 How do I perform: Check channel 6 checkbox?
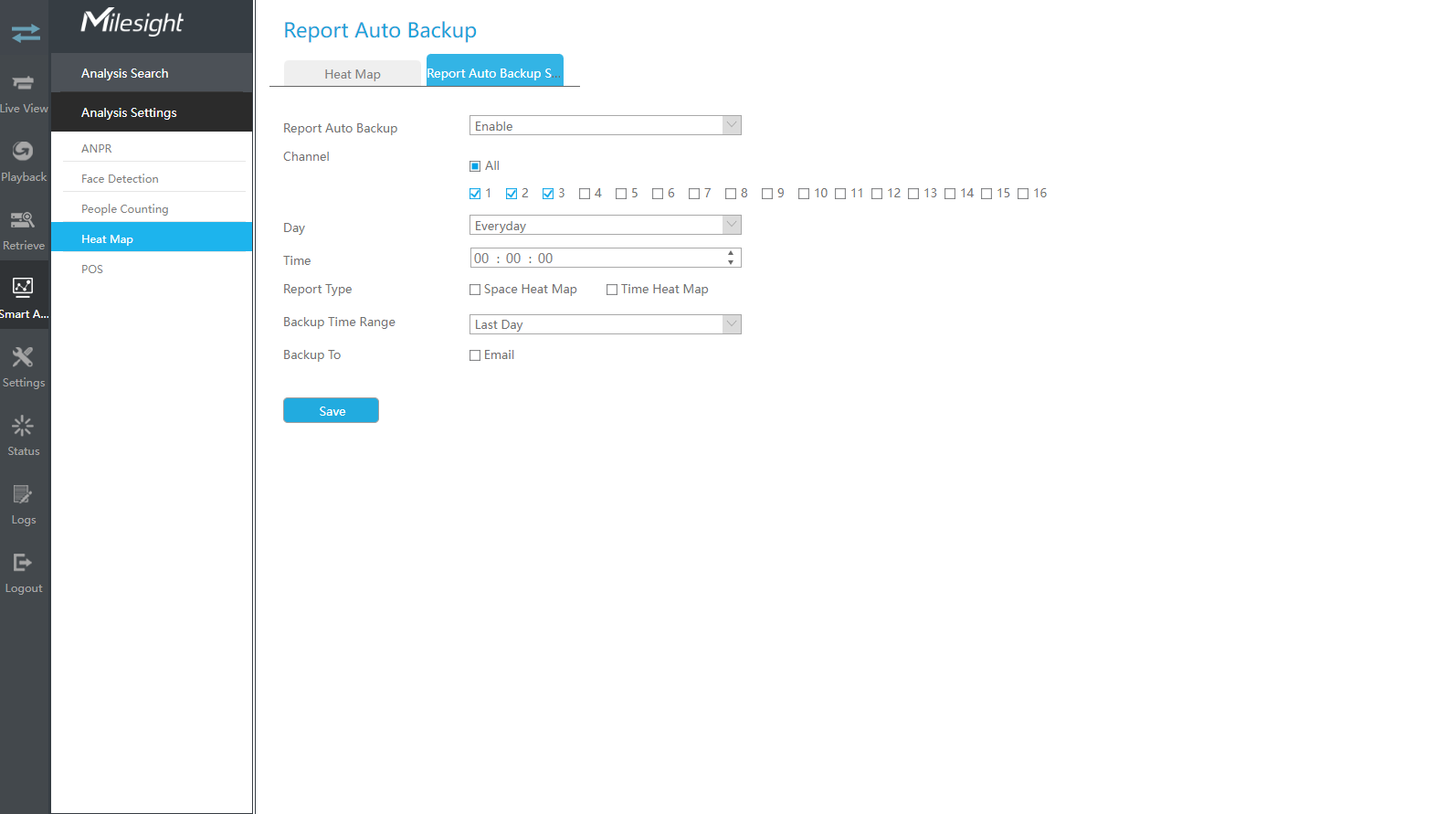click(x=658, y=194)
